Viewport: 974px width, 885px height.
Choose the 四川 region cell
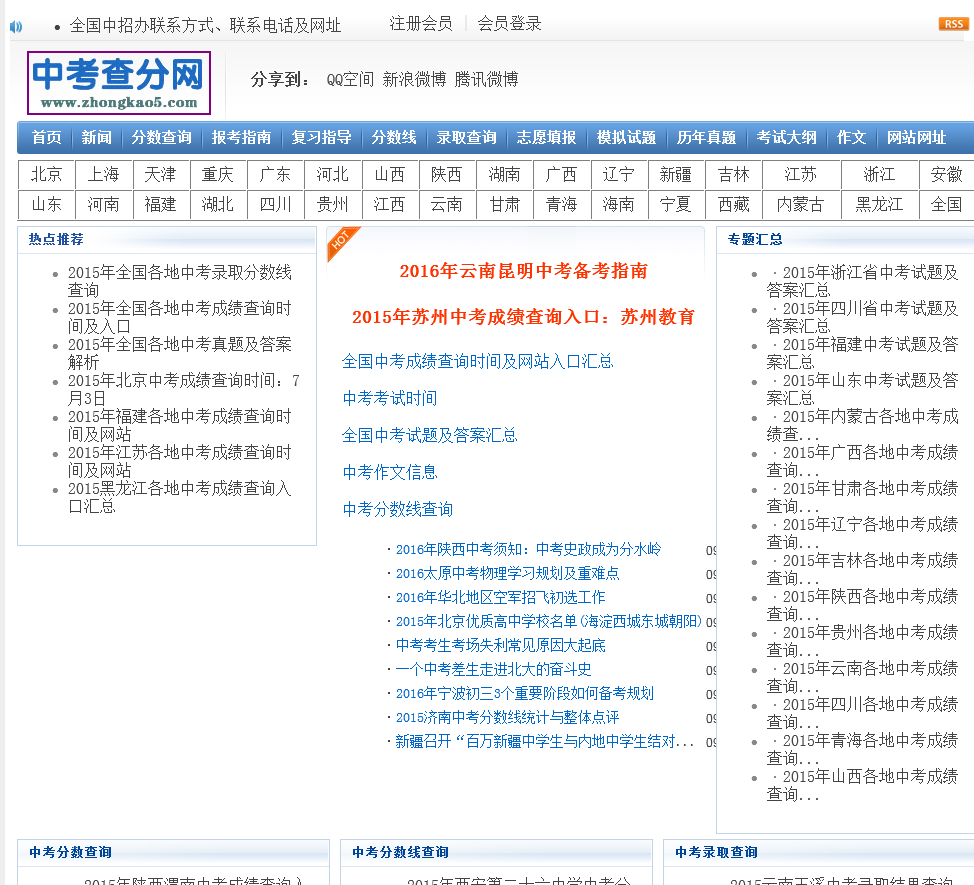(x=275, y=204)
